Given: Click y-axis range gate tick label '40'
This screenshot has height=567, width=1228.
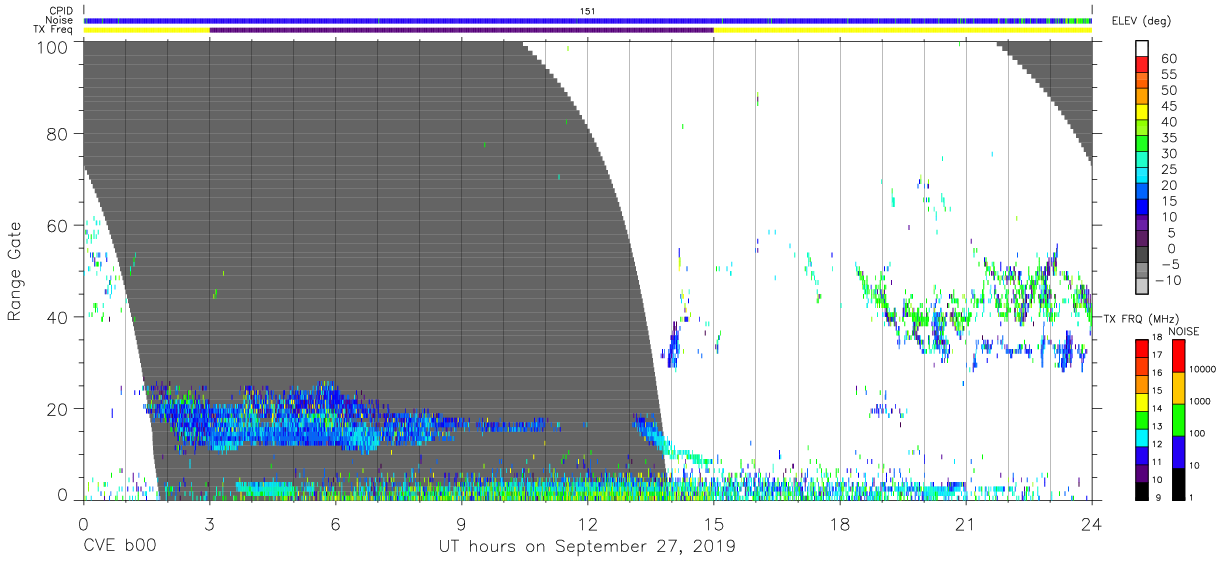Looking at the screenshot, I should (57, 317).
